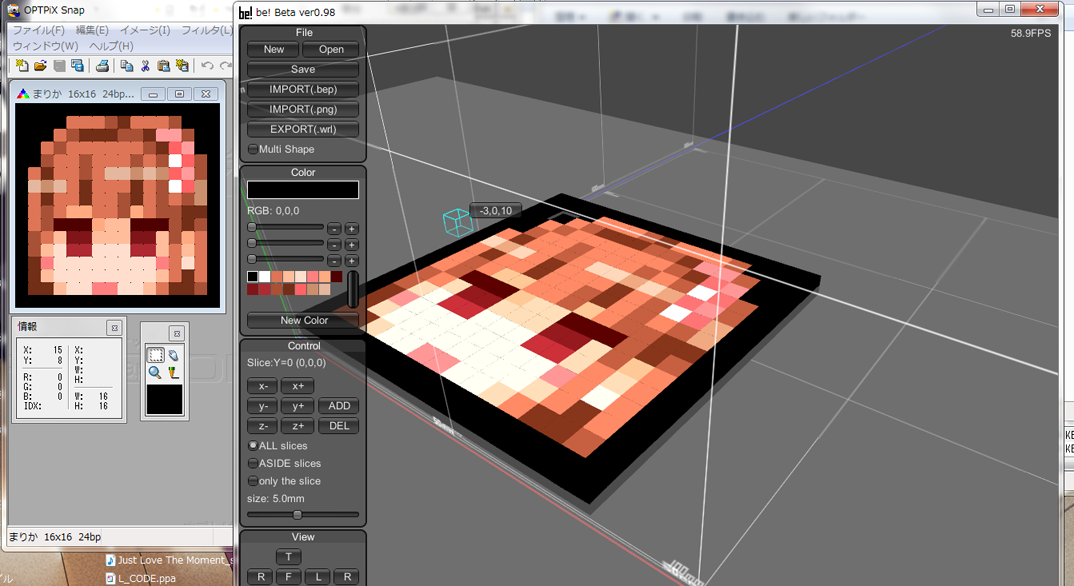1074x586 pixels.
Task: Select the hand pan tool
Action: tap(173, 355)
